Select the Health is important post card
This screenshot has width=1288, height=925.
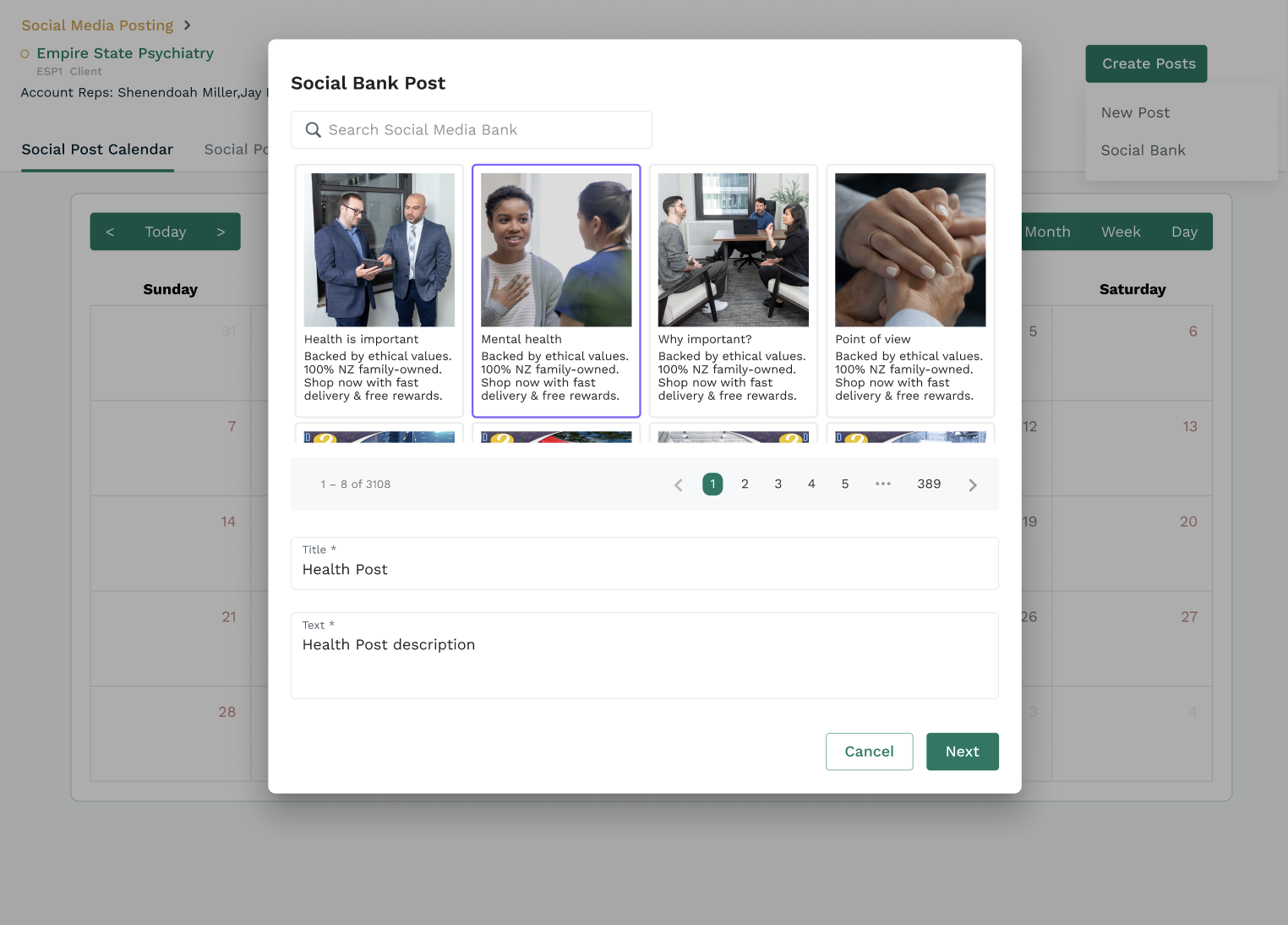point(379,290)
